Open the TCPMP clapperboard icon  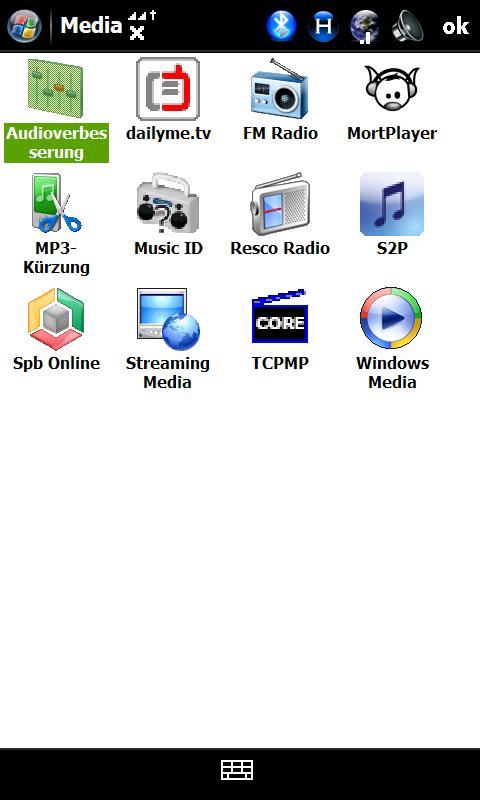(280, 317)
